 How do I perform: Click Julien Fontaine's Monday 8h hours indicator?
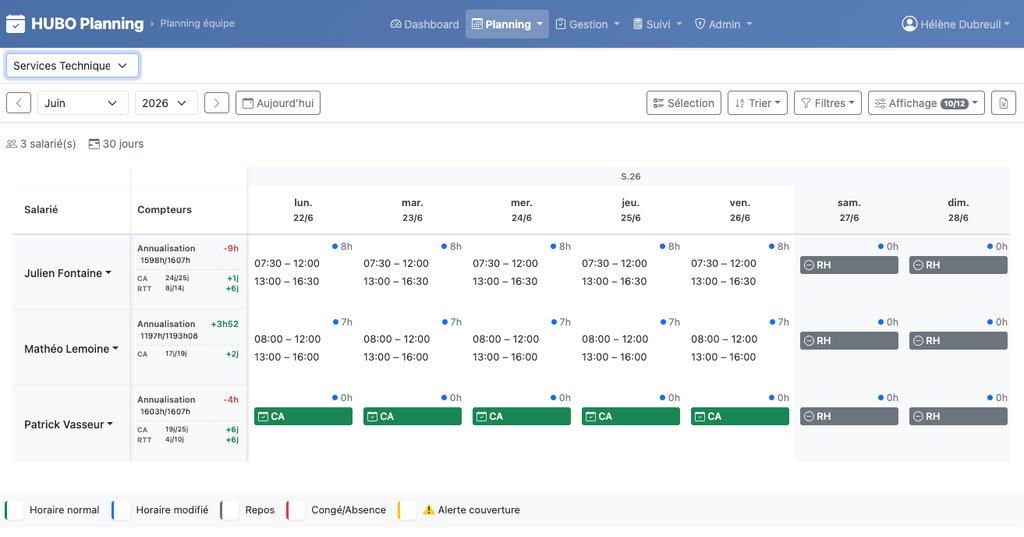342,246
